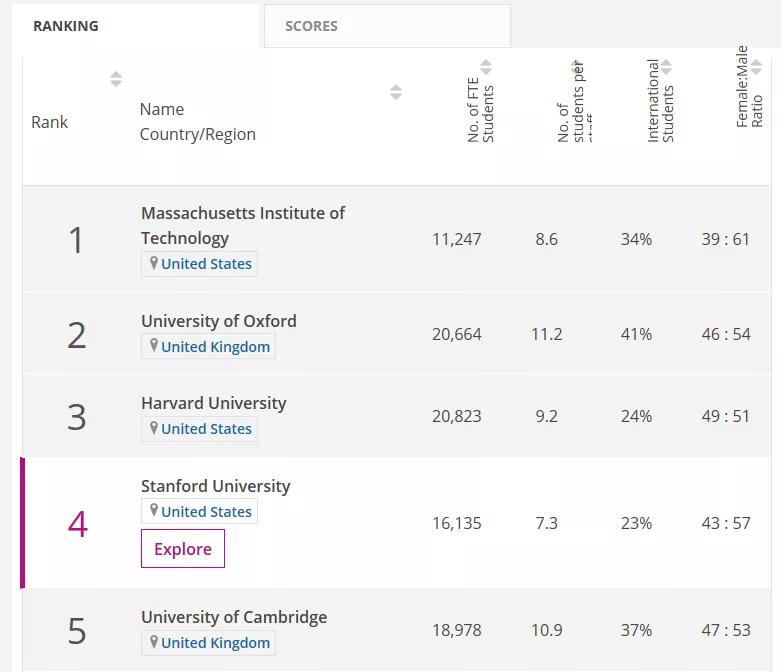Open Stanford University link

(x=215, y=486)
